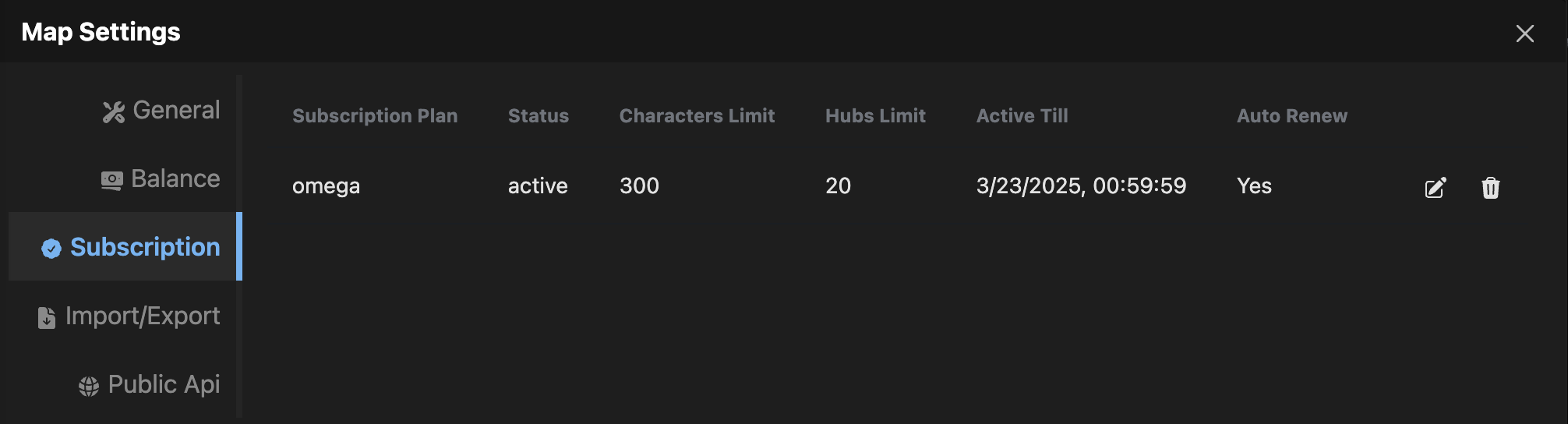Click the wrench icon beside General
The height and width of the screenshot is (424, 1568).
(114, 112)
